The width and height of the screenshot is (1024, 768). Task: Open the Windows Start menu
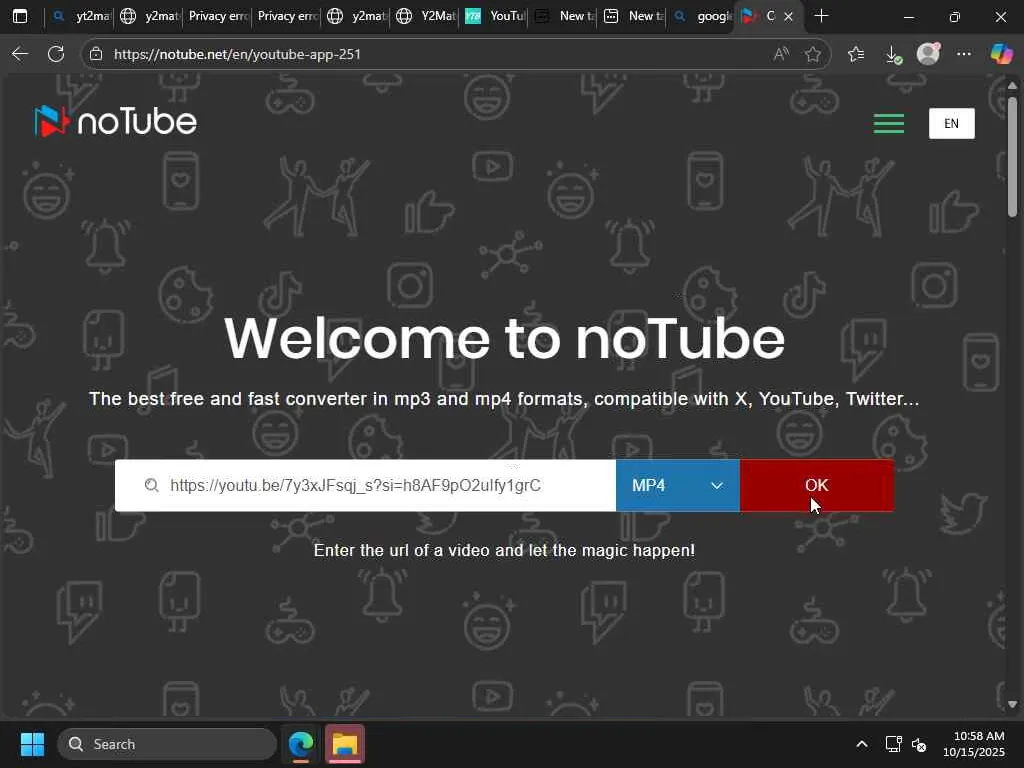point(32,744)
